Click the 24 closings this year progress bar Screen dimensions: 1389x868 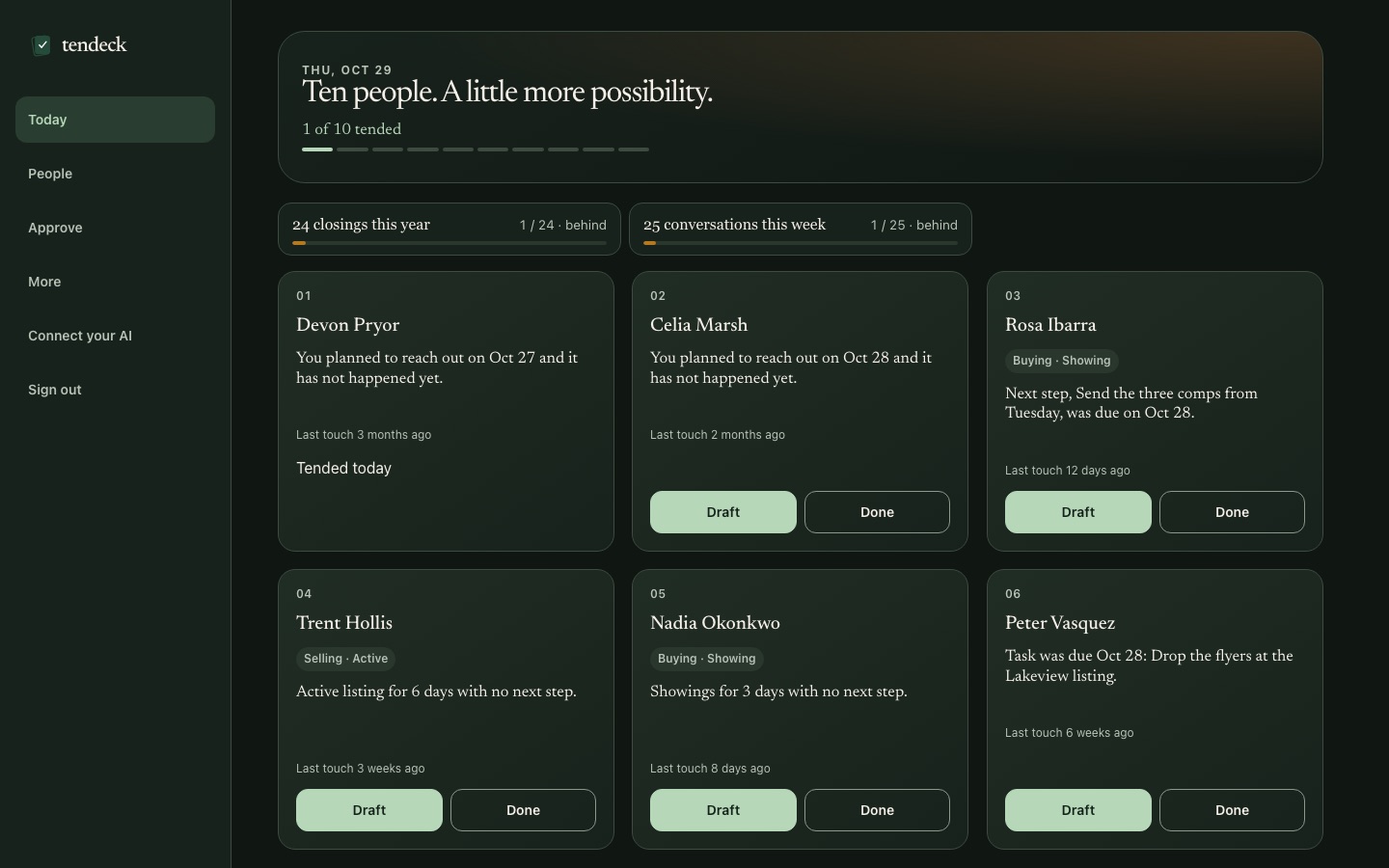(449, 243)
